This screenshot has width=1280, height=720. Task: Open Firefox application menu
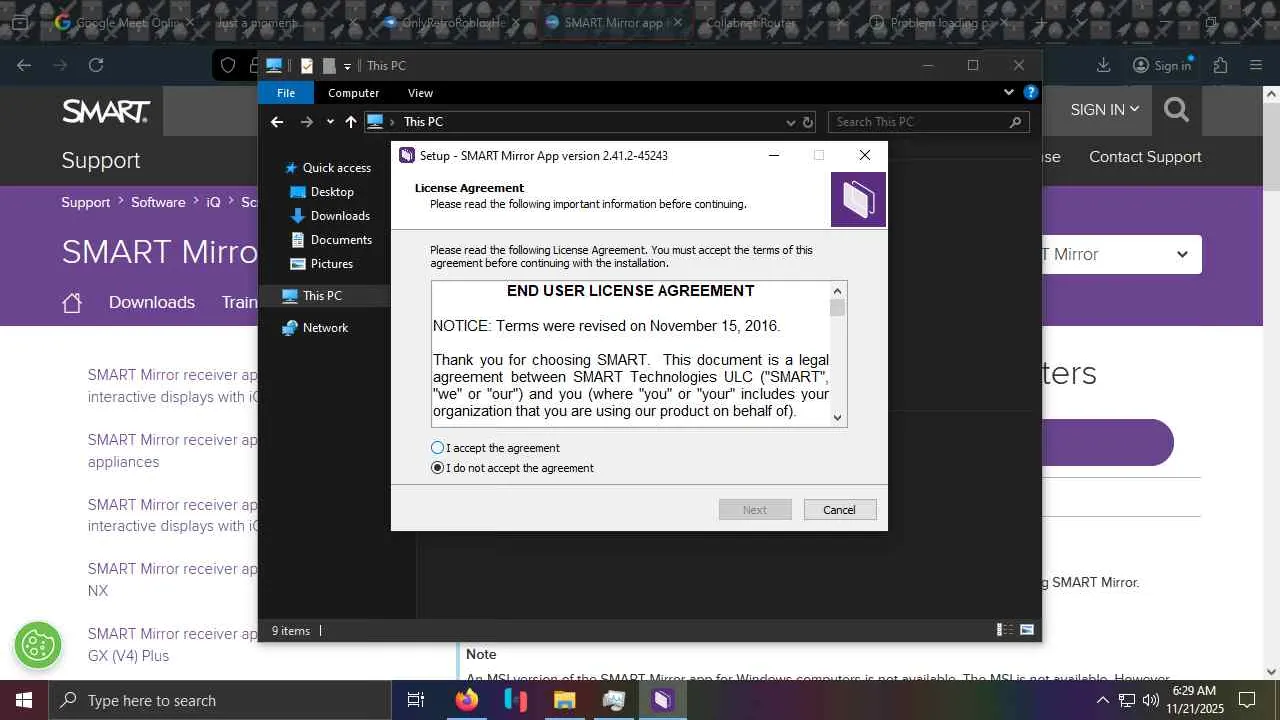pos(1256,65)
